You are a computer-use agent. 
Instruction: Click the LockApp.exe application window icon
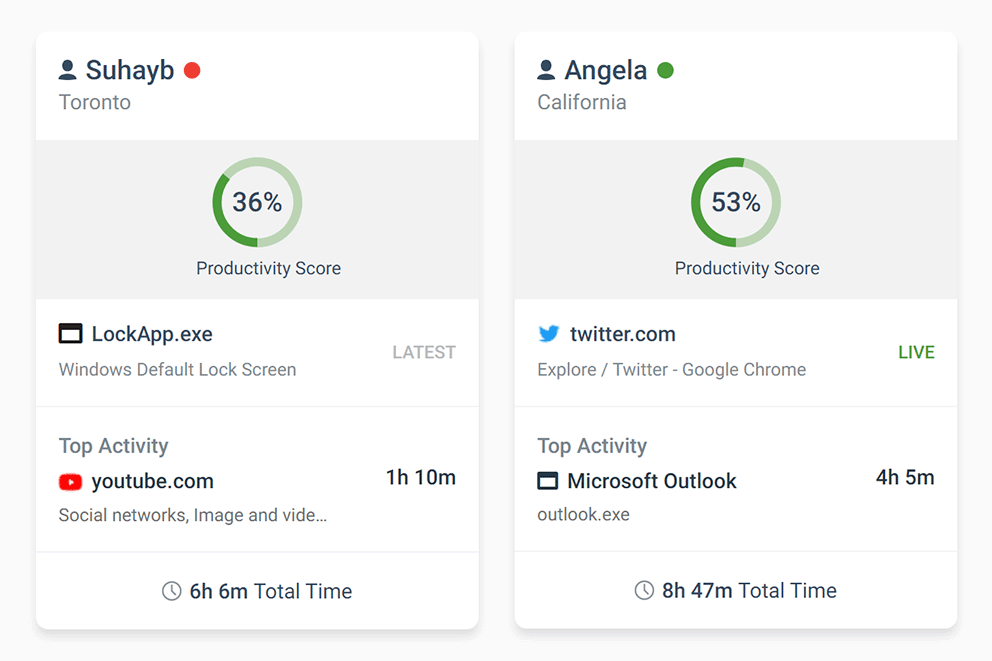click(x=69, y=333)
